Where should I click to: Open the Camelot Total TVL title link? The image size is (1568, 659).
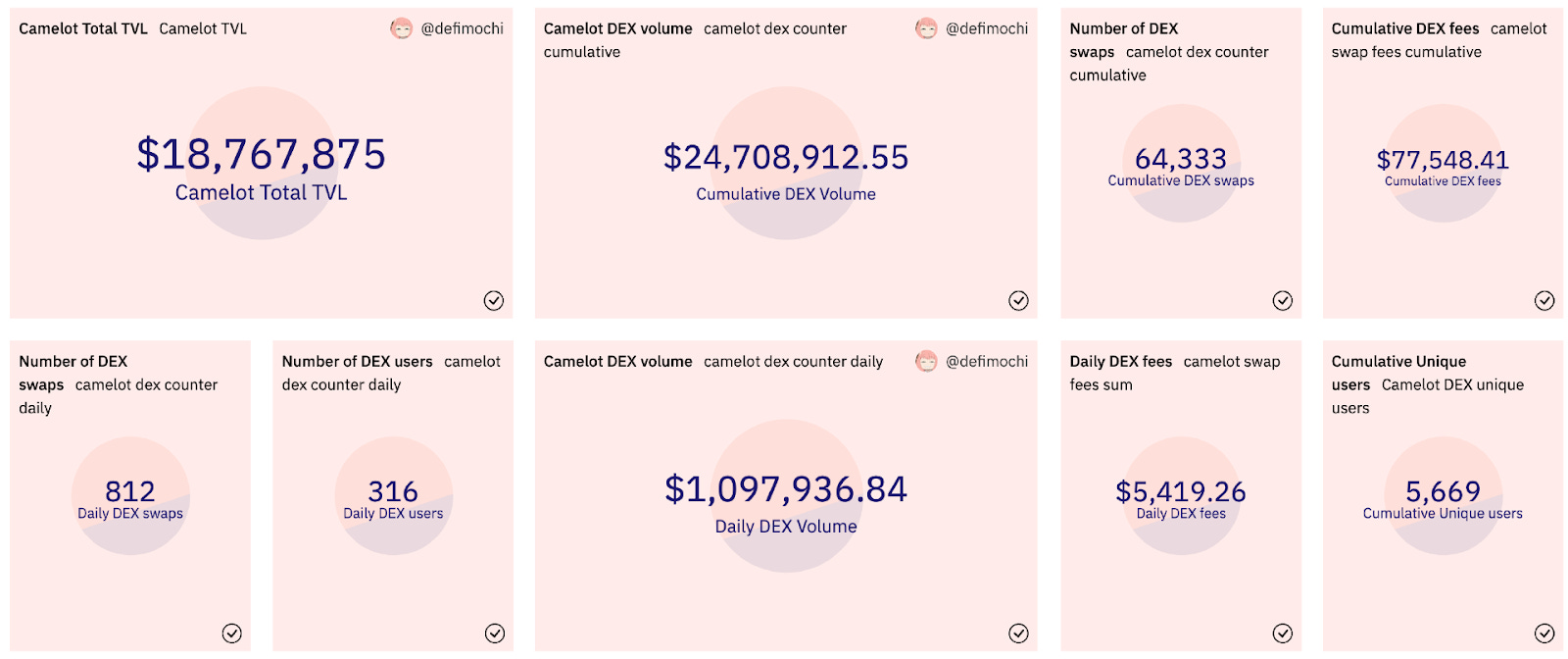(83, 29)
